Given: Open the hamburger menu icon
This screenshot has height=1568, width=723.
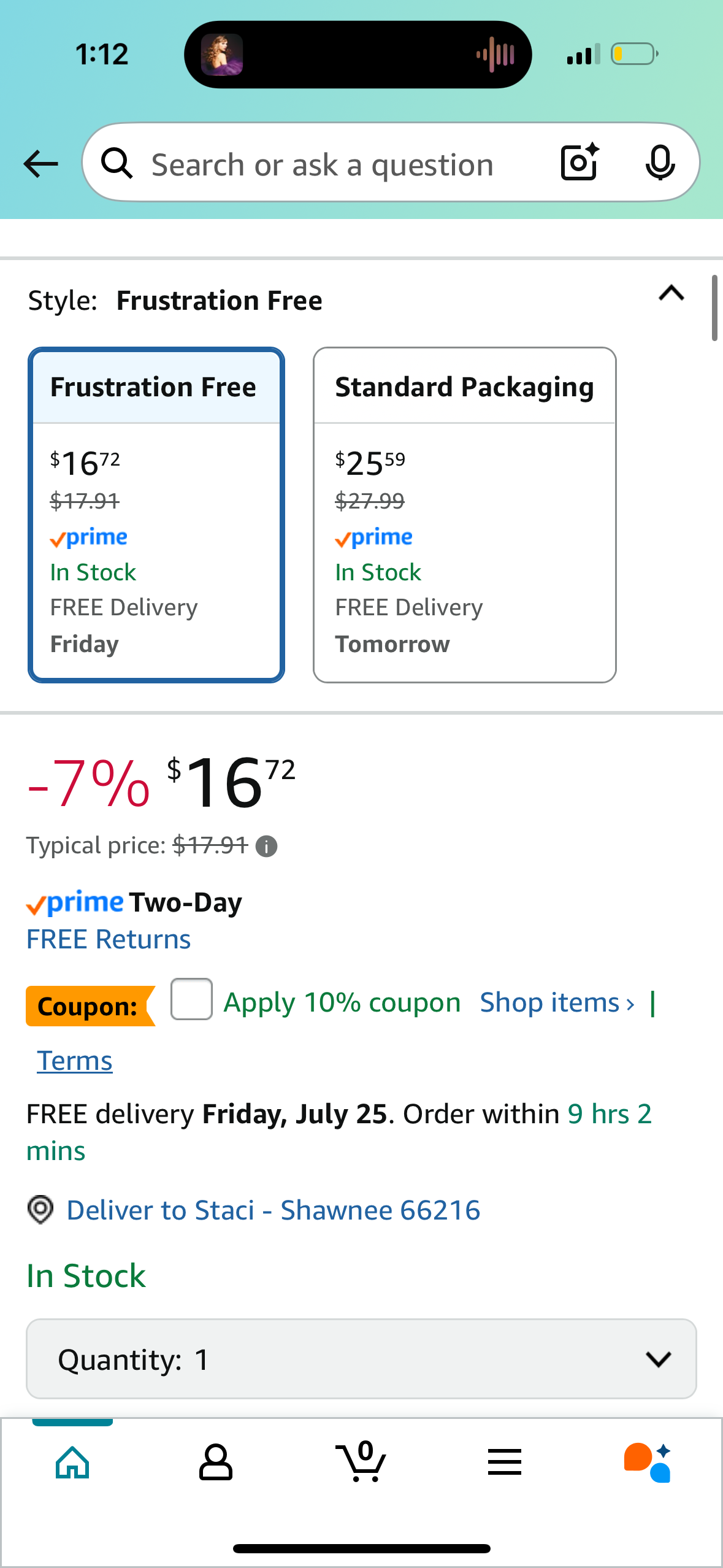Looking at the screenshot, I should pos(505,1462).
